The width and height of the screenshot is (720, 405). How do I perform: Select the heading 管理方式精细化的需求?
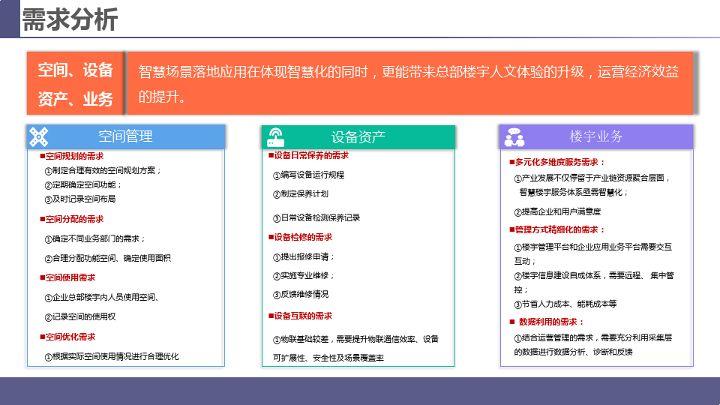pos(557,230)
